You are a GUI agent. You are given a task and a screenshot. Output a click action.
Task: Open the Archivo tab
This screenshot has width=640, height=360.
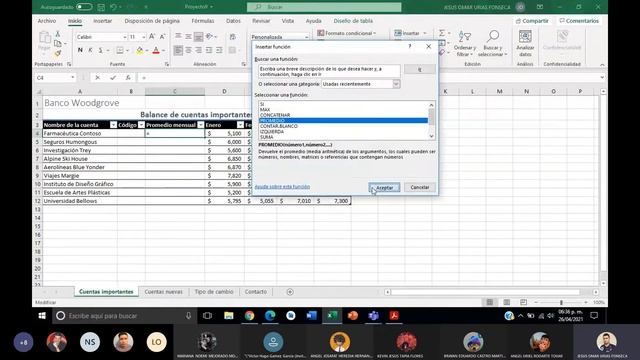(47, 21)
